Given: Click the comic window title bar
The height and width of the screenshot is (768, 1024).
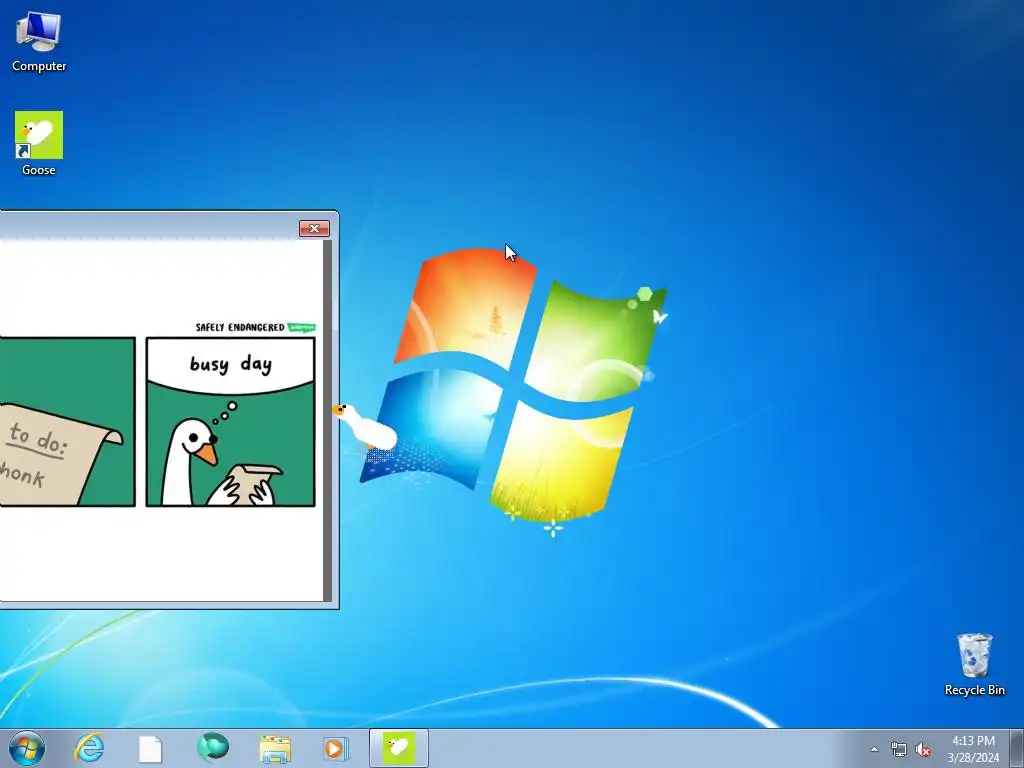Looking at the screenshot, I should [x=149, y=227].
